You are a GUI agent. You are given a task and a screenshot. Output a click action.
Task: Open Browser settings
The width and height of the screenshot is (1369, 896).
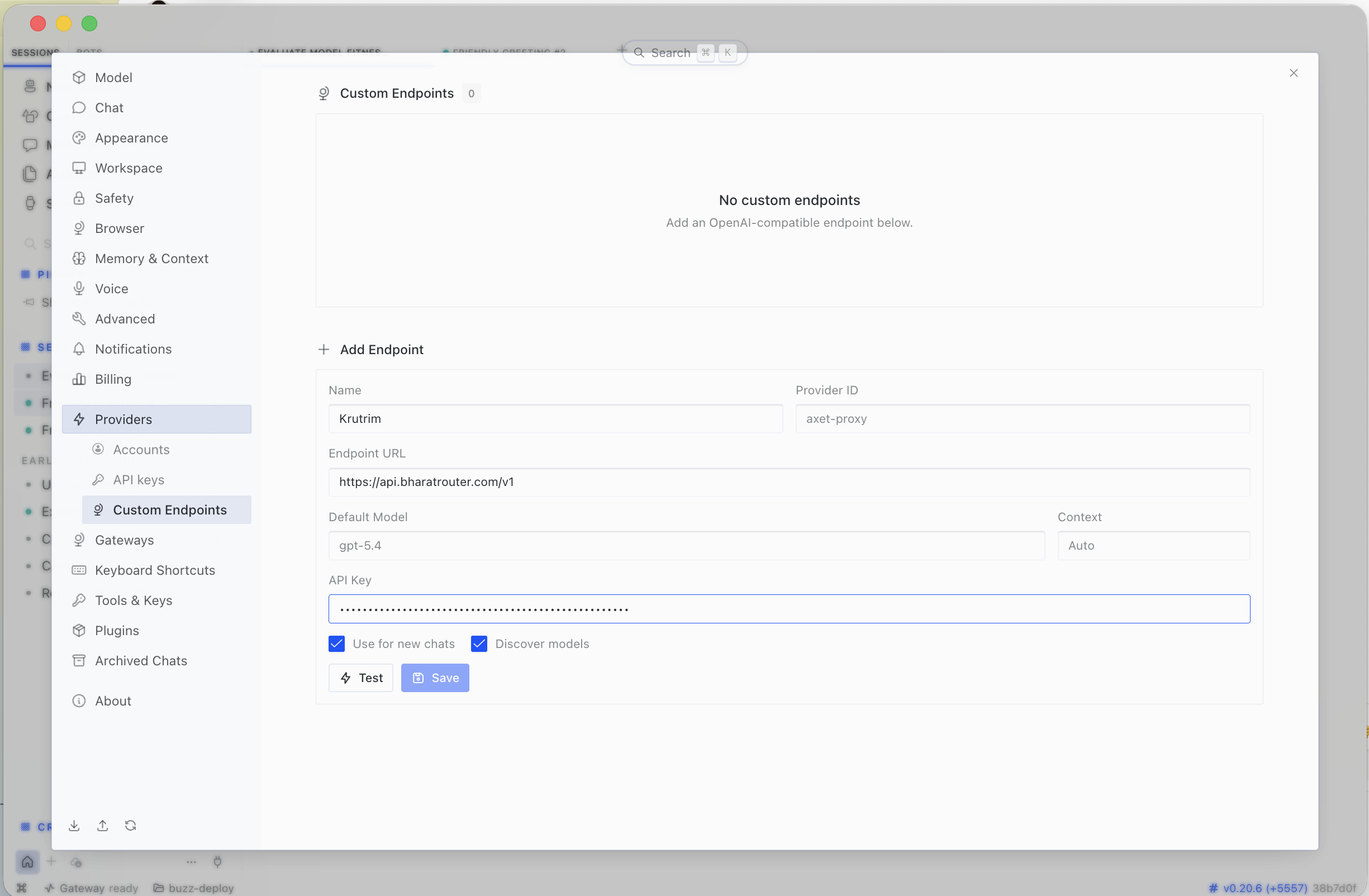[x=156, y=228]
